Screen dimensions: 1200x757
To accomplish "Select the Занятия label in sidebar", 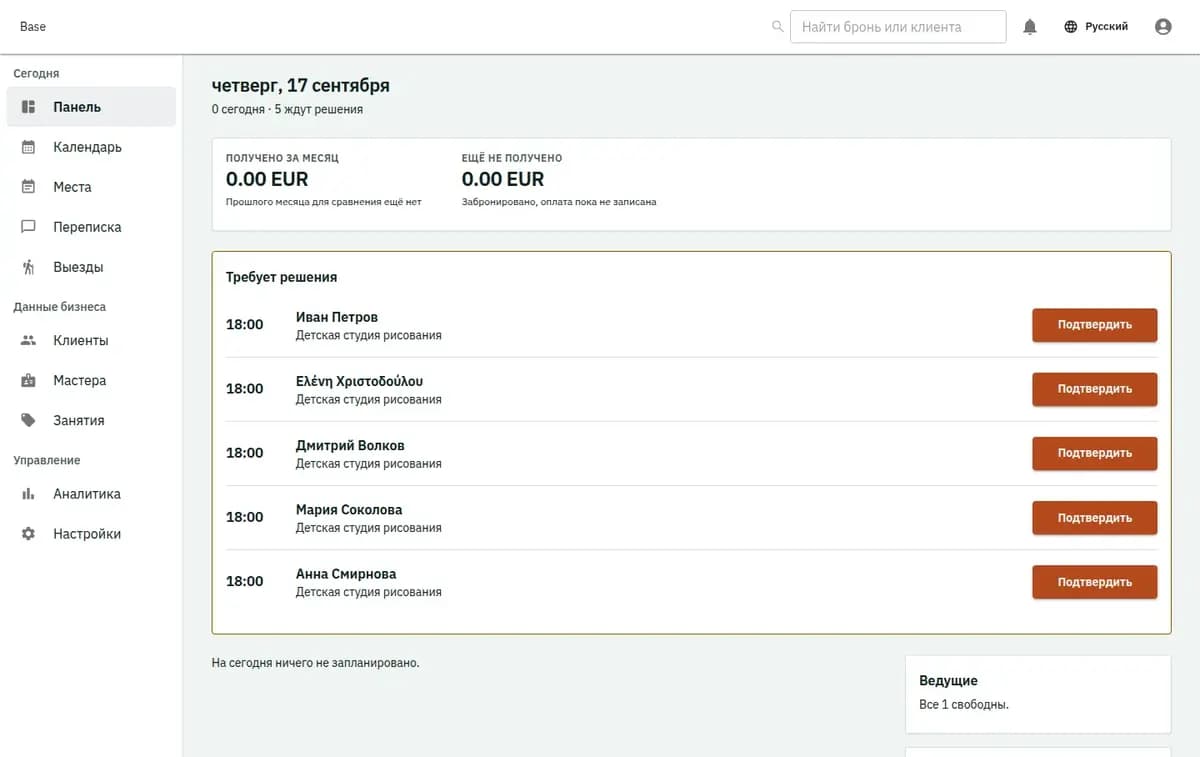I will coord(79,420).
